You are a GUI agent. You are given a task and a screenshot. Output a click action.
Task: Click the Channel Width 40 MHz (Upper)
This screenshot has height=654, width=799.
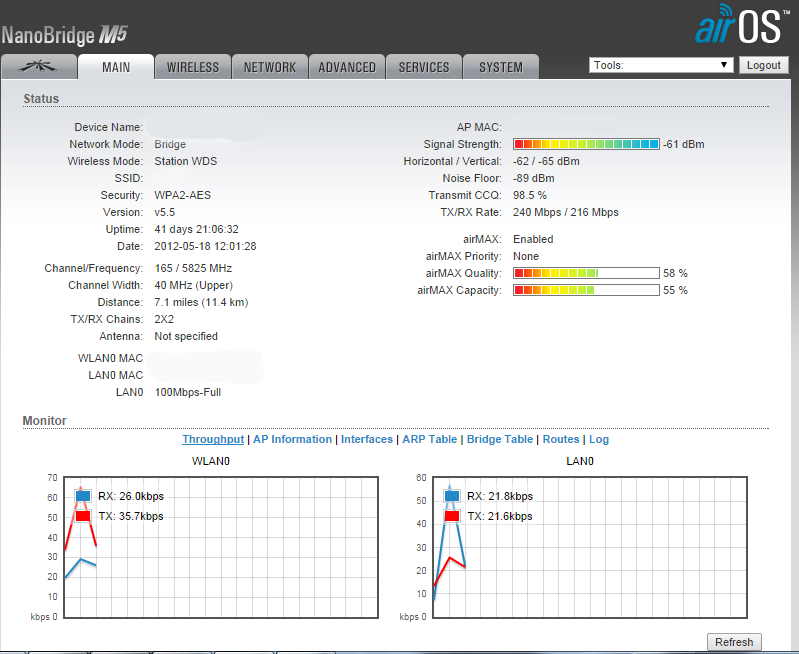[x=194, y=285]
